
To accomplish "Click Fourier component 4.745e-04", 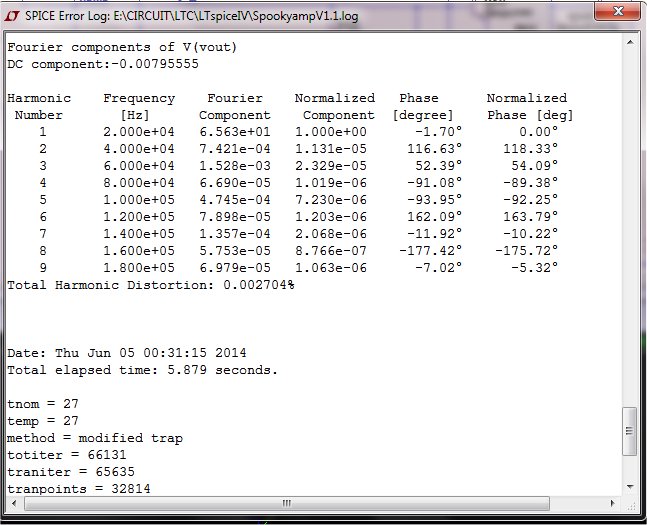I will pos(235,200).
